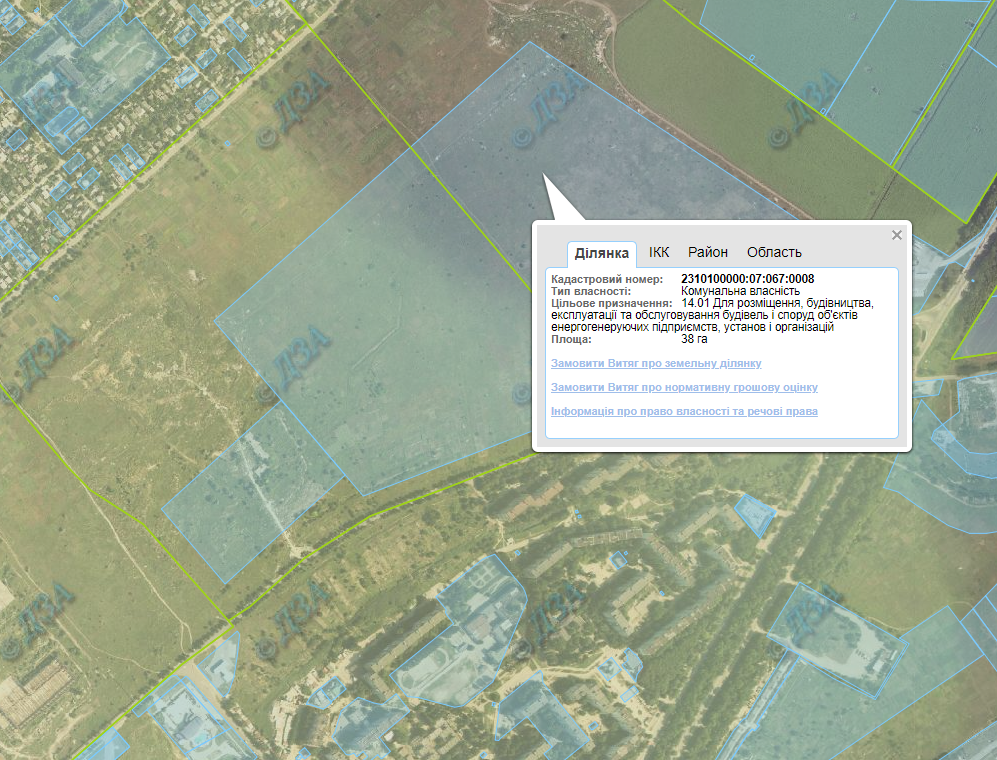Viewport: 997px width, 760px height.
Task: Click the Площа value 38 га
Action: tap(694, 339)
